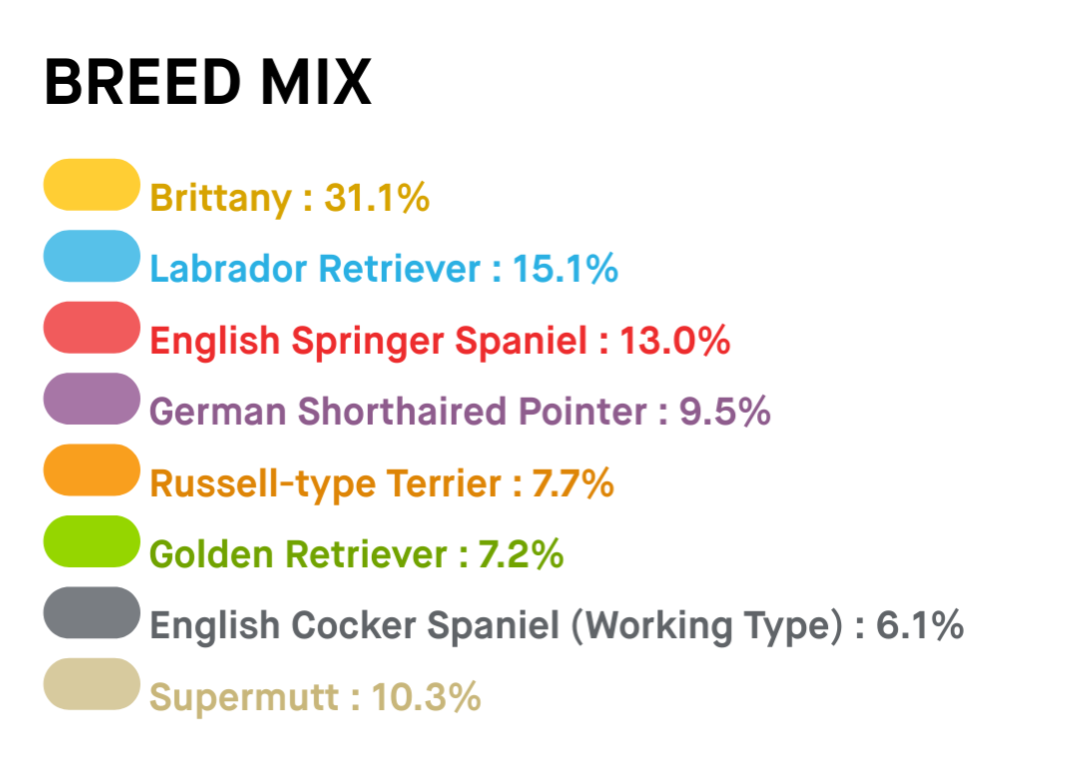Click the Russell-type Terrier breed name
Image resolution: width=1079 pixels, height=762 pixels.
point(325,484)
